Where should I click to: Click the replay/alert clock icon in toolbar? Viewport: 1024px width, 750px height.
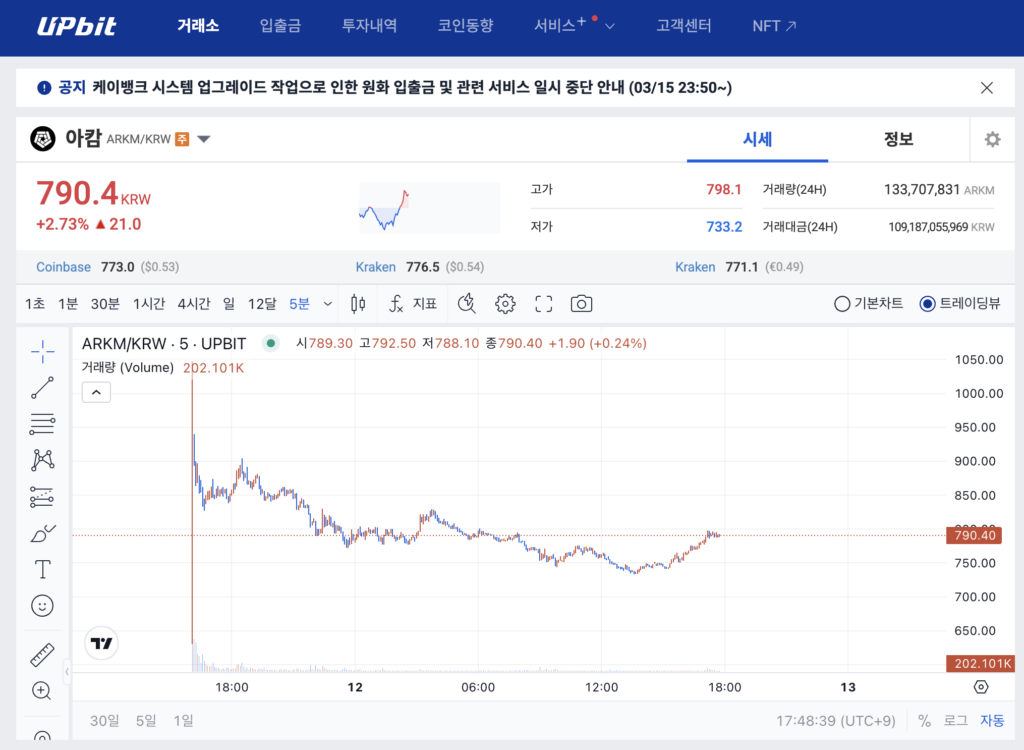[466, 304]
